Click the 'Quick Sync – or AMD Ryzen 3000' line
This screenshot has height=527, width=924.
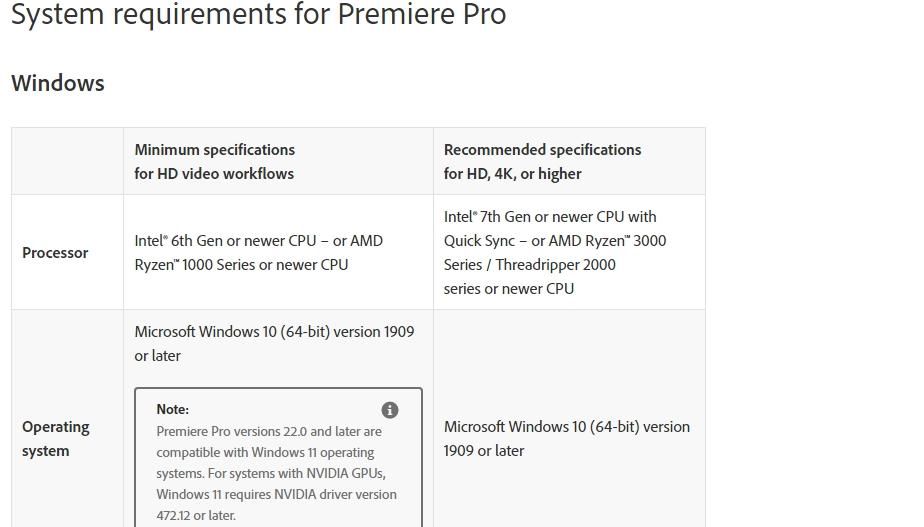[x=555, y=241]
